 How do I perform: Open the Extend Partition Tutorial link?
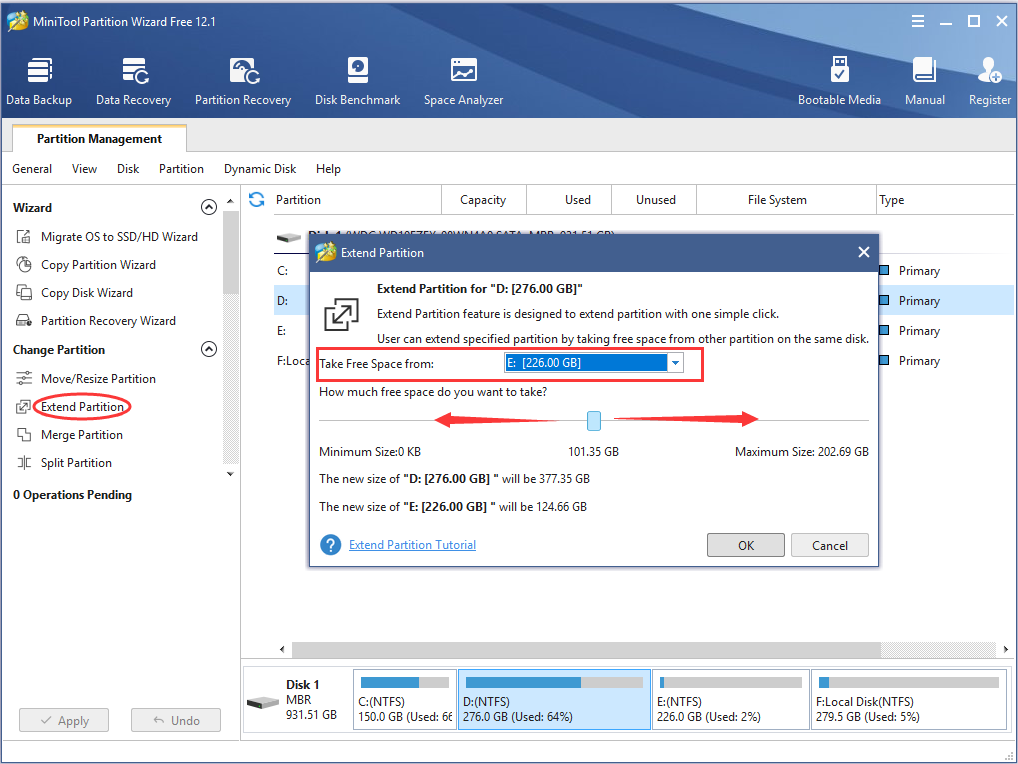(x=412, y=545)
